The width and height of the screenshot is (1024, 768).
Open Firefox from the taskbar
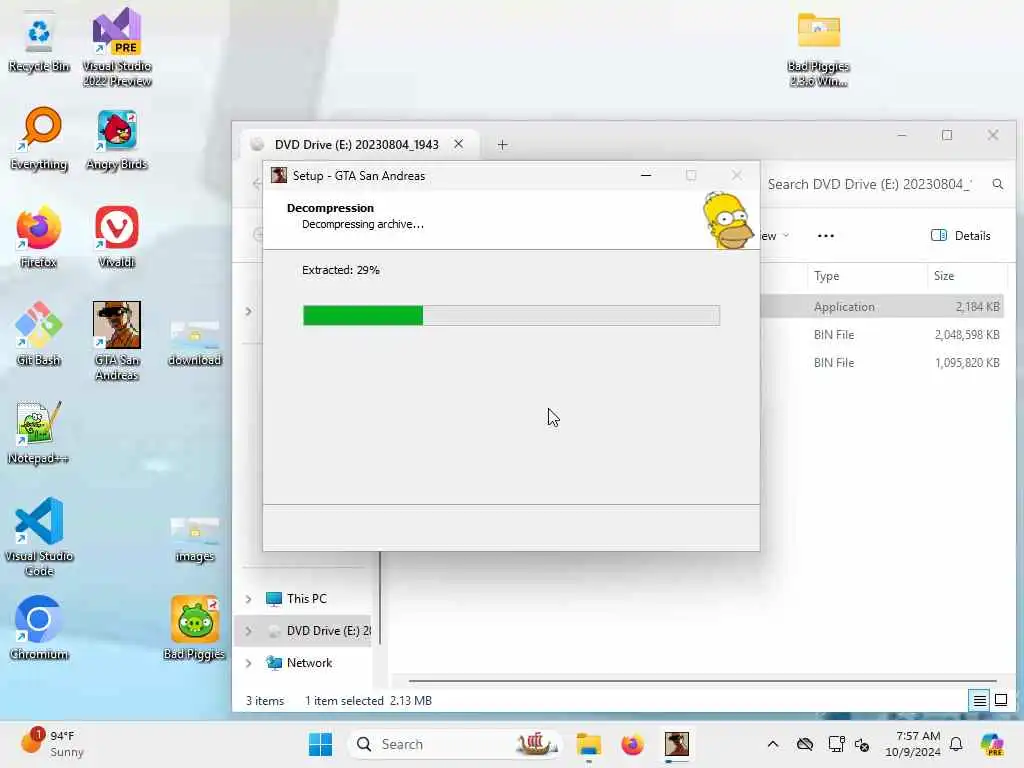(632, 744)
